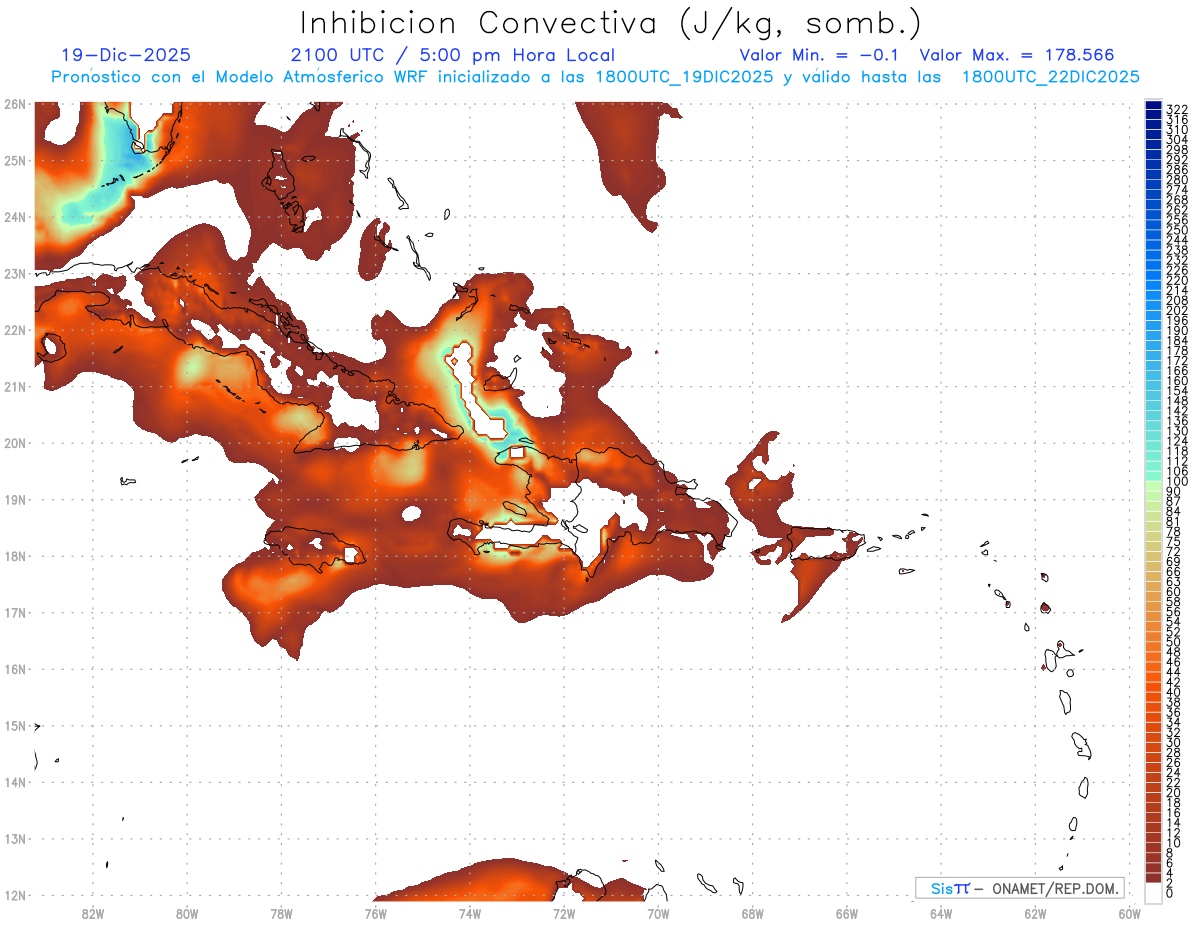Click the 74W longitude label
This screenshot has width=1200, height=927.
point(470,913)
